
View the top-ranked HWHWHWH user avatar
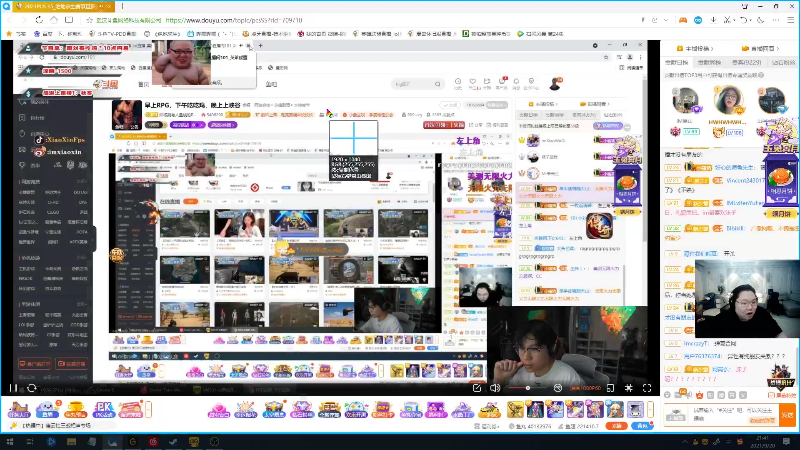pos(729,99)
